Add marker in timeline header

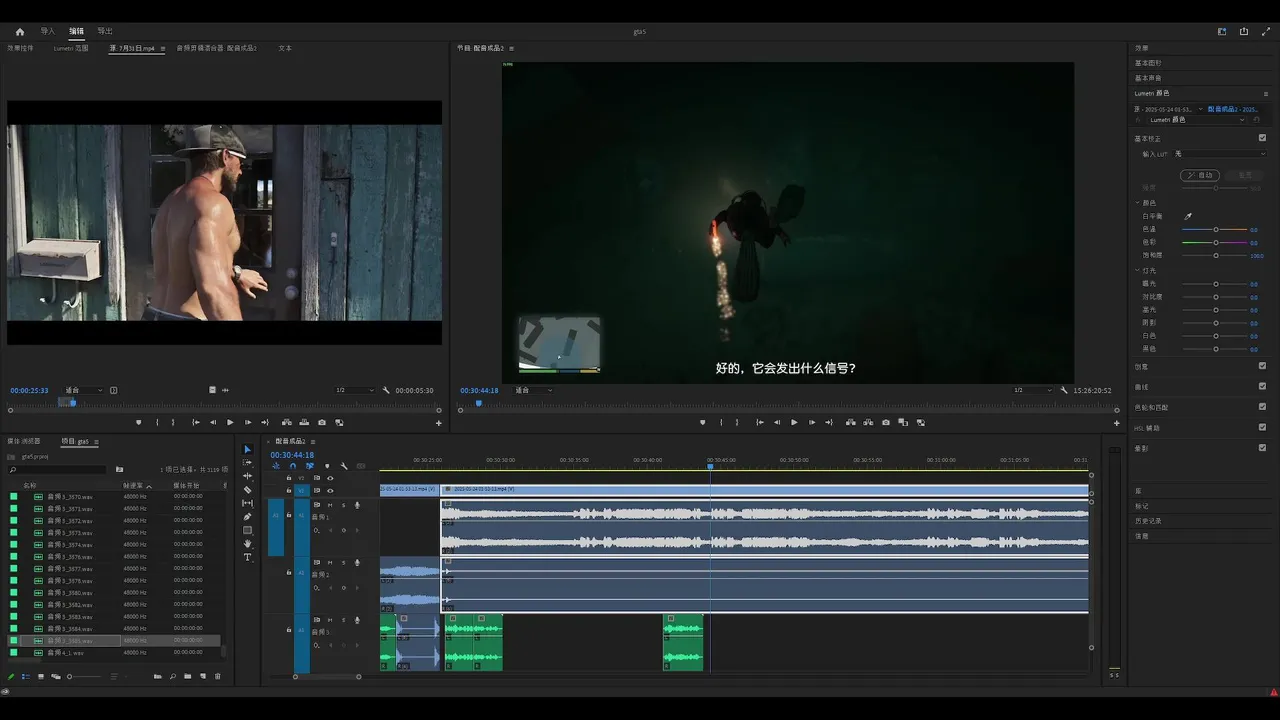(327, 466)
